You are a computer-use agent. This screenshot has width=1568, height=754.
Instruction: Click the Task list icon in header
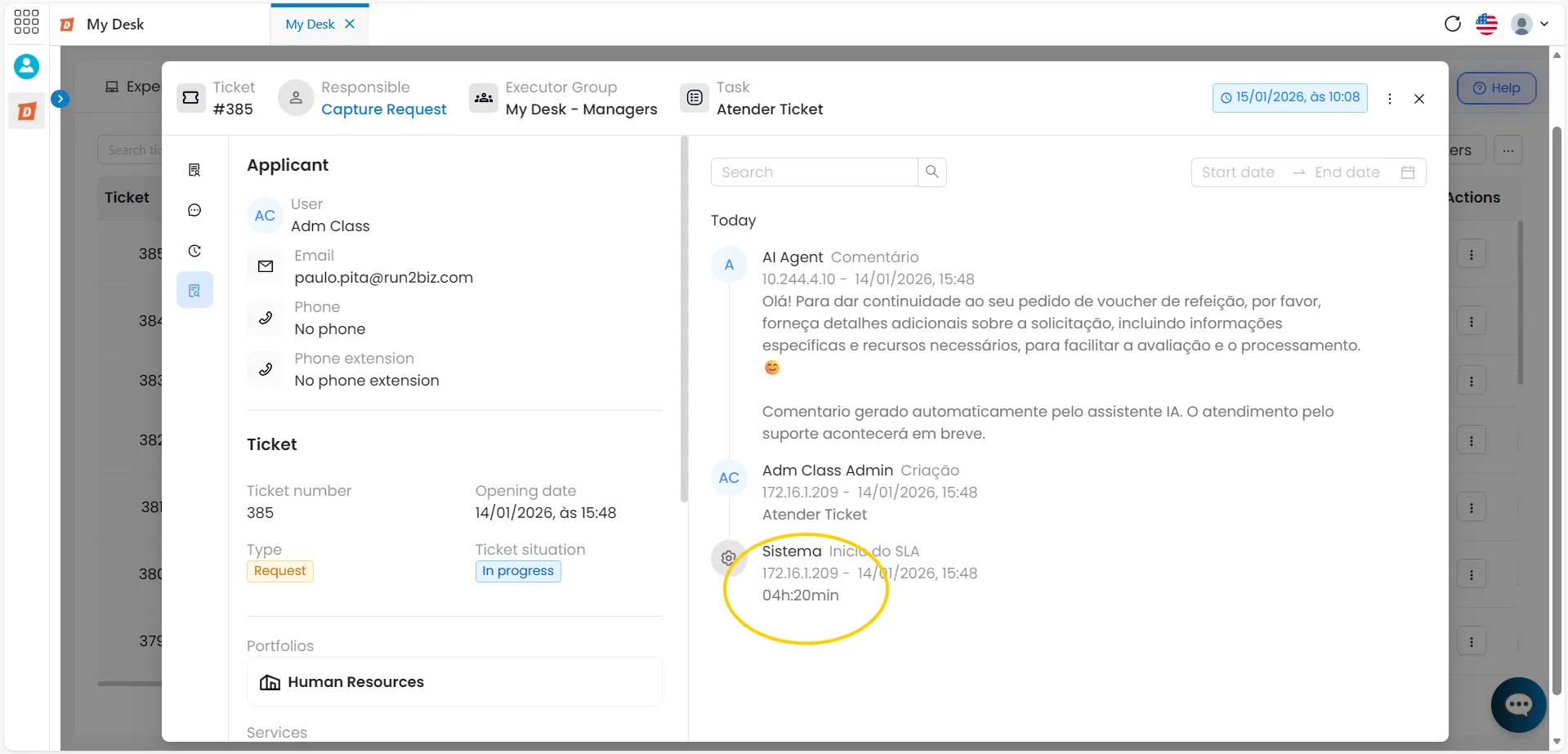[x=695, y=98]
